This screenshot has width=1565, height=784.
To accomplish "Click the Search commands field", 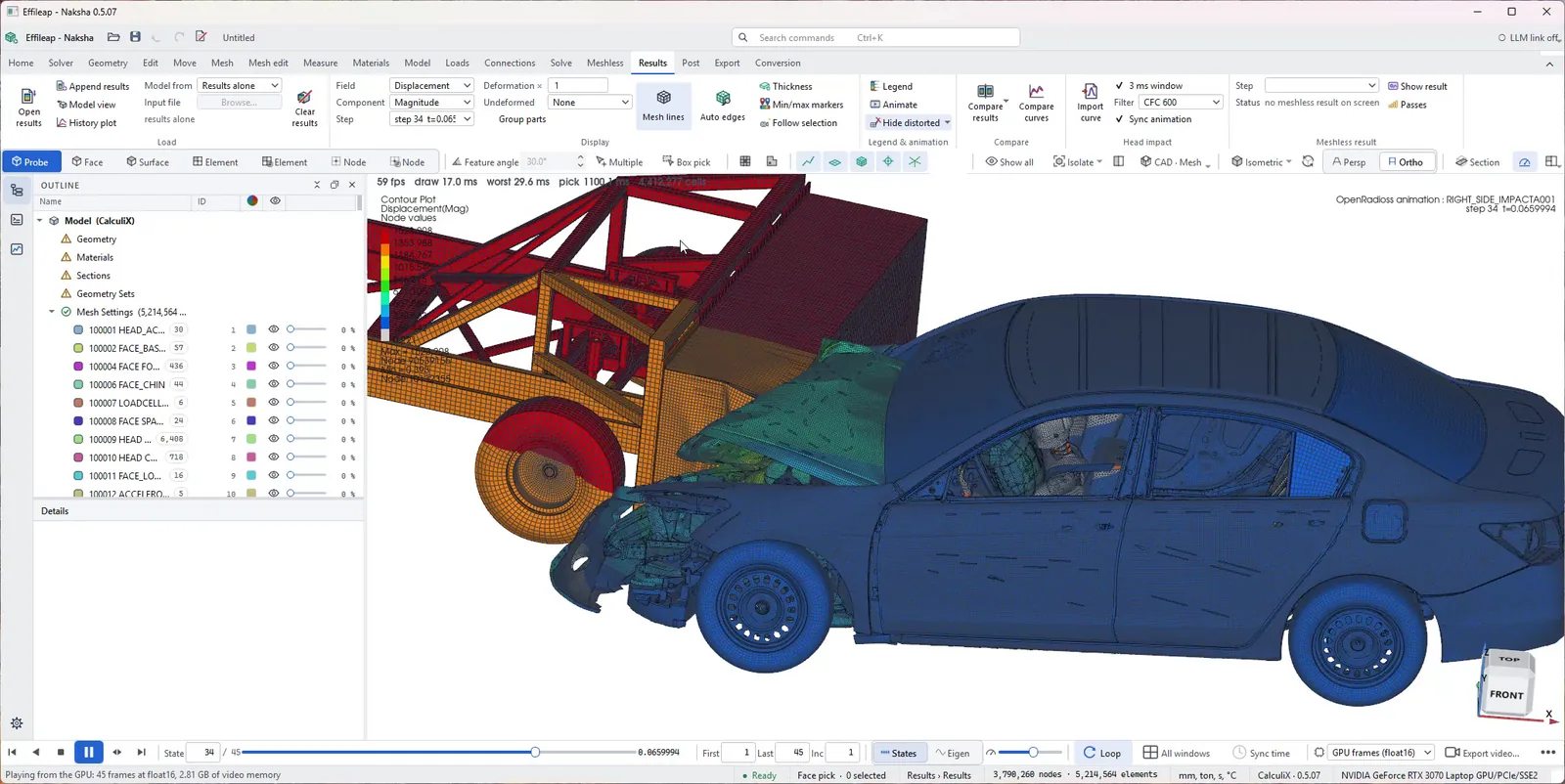I will pos(875,37).
